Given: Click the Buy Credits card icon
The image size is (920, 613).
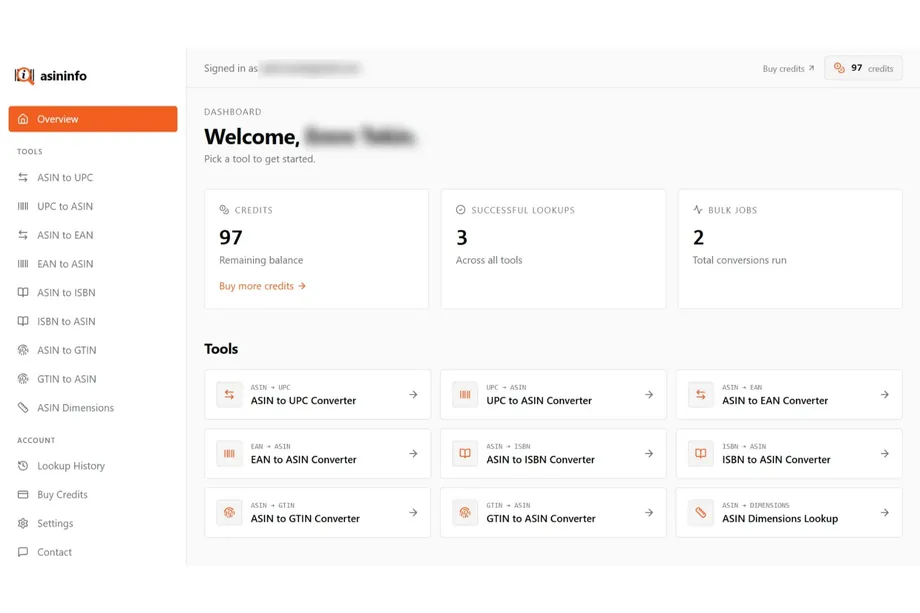Looking at the screenshot, I should (23, 495).
